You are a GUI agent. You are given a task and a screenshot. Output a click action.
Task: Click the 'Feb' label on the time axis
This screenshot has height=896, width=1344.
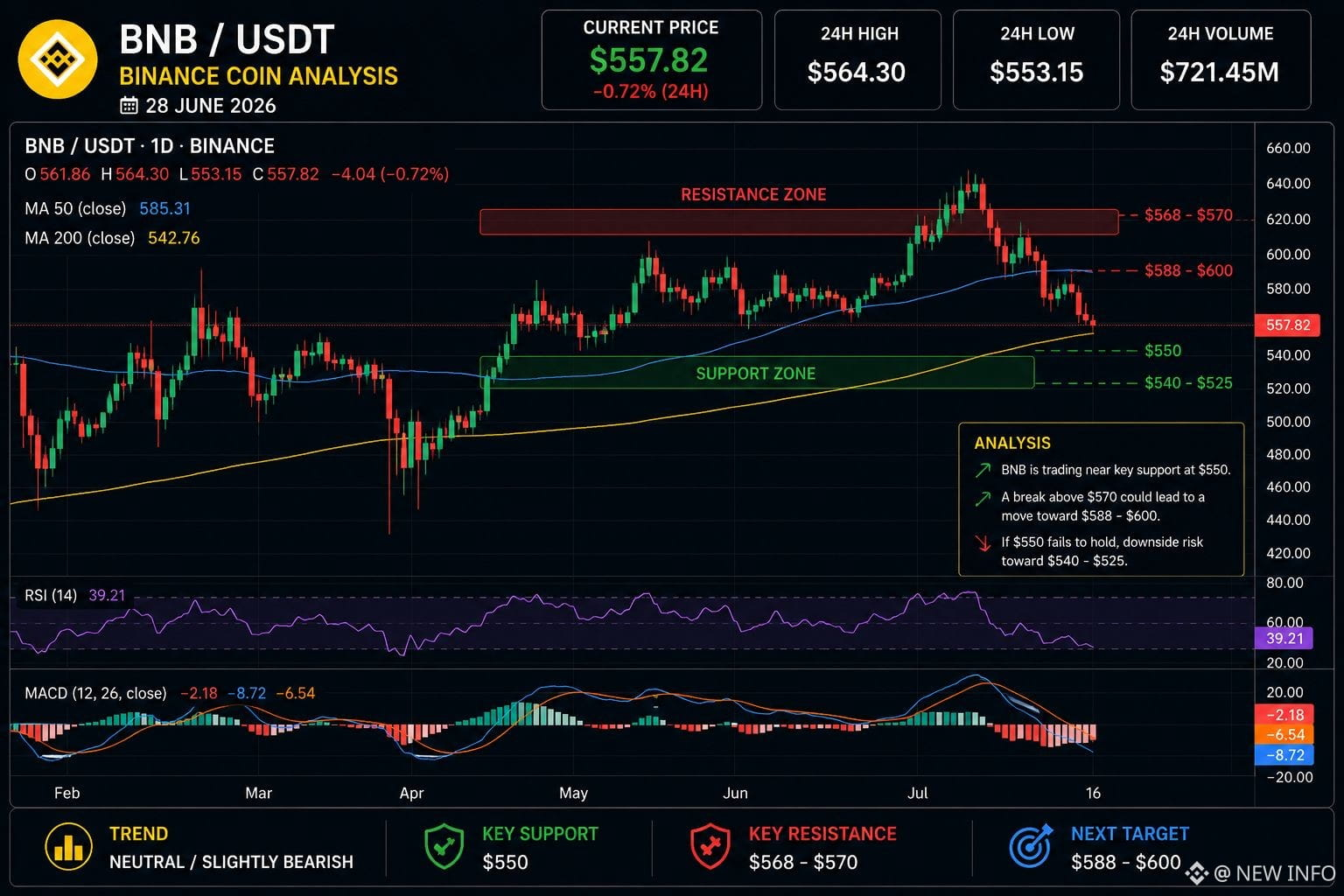point(67,793)
